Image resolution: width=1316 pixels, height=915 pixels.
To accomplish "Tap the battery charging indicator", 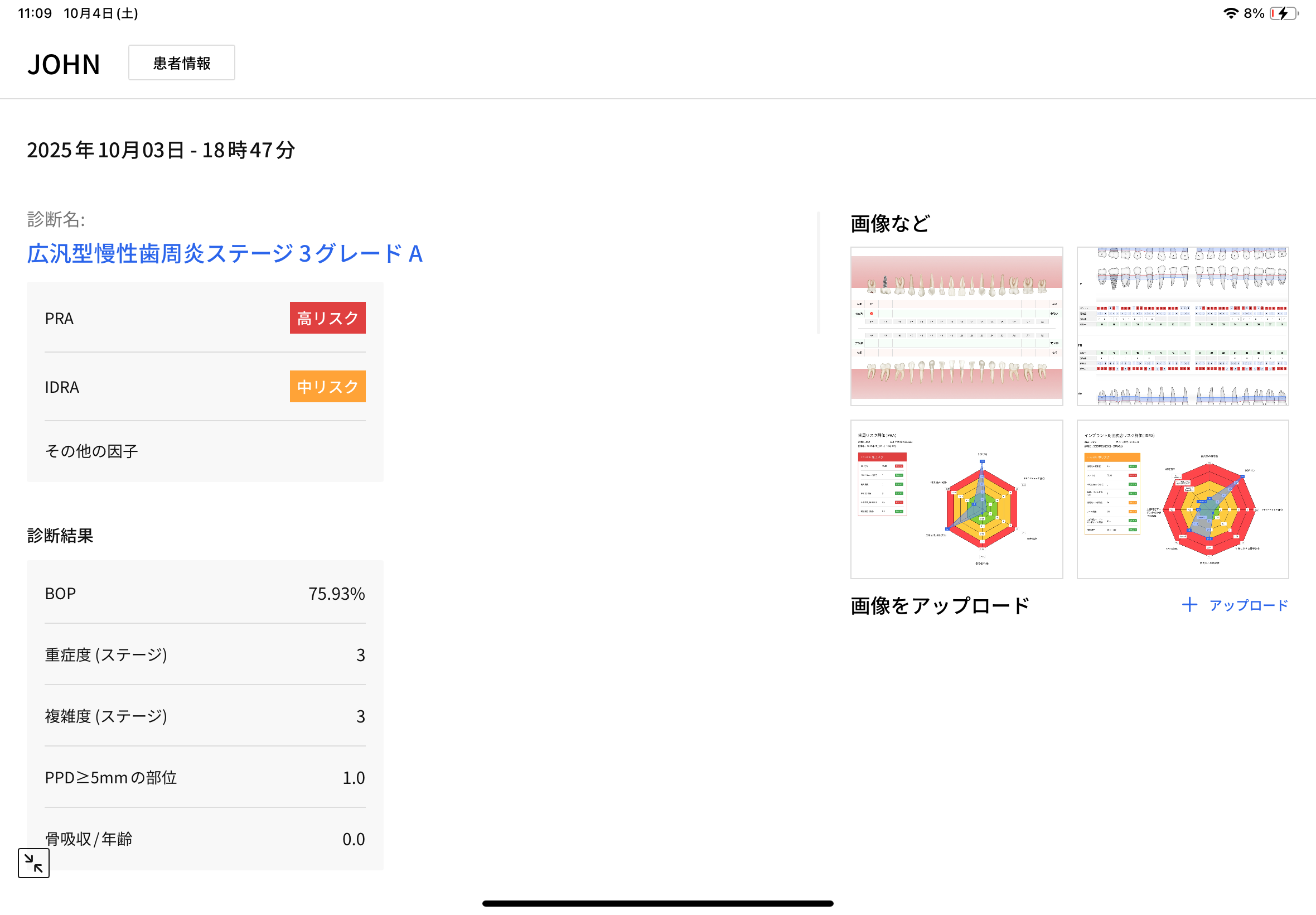I will click(1283, 13).
